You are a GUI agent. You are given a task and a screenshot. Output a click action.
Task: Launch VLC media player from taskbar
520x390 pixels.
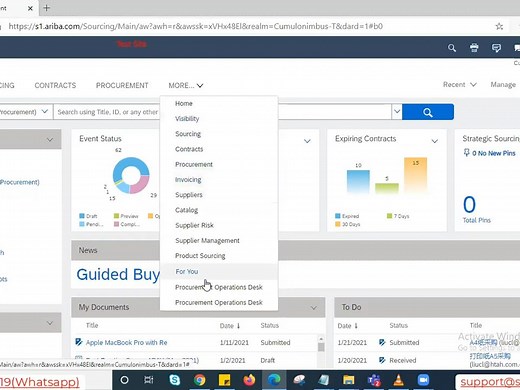(x=398, y=380)
